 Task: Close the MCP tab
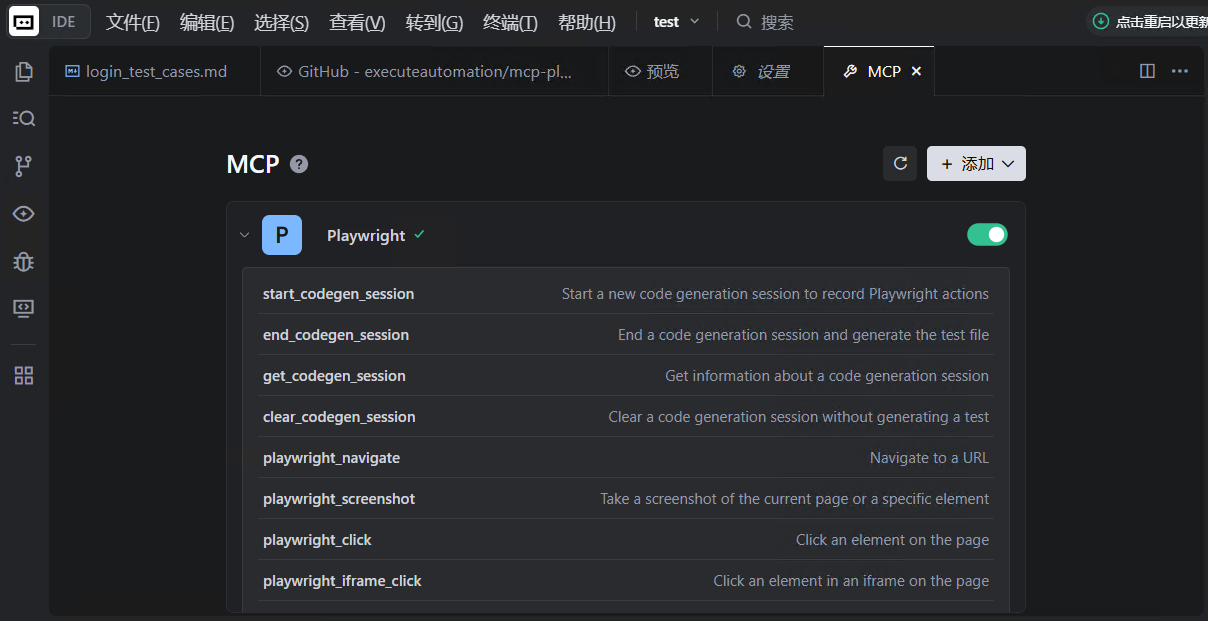click(x=916, y=71)
